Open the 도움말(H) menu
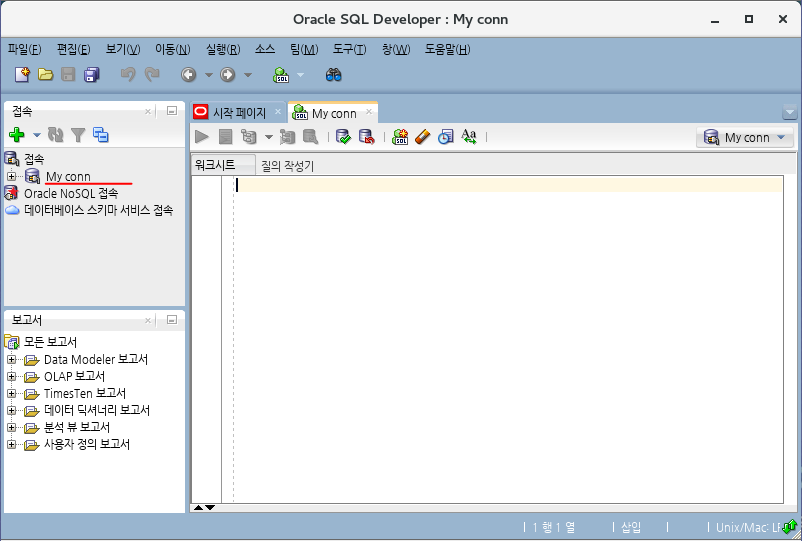The height and width of the screenshot is (541, 802). click(448, 50)
